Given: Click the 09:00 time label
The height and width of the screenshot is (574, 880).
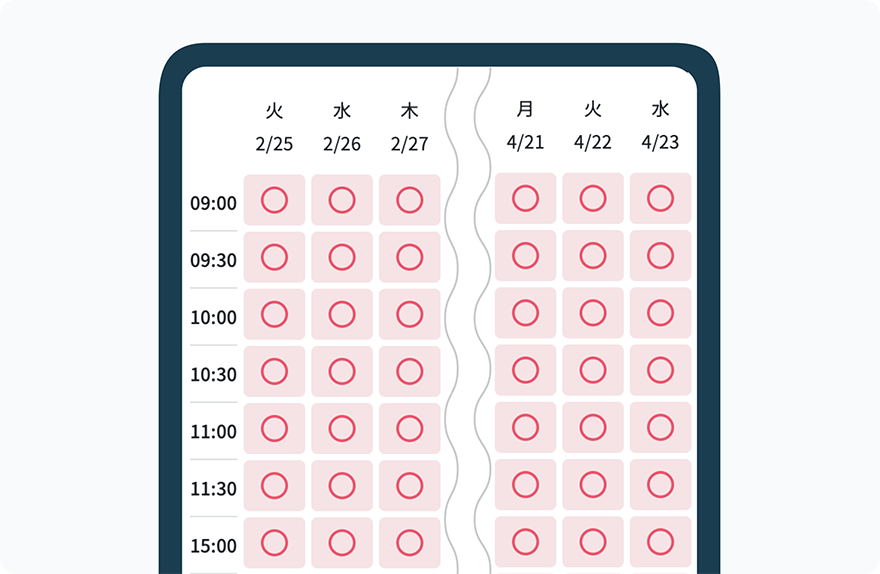Looking at the screenshot, I should (213, 203).
